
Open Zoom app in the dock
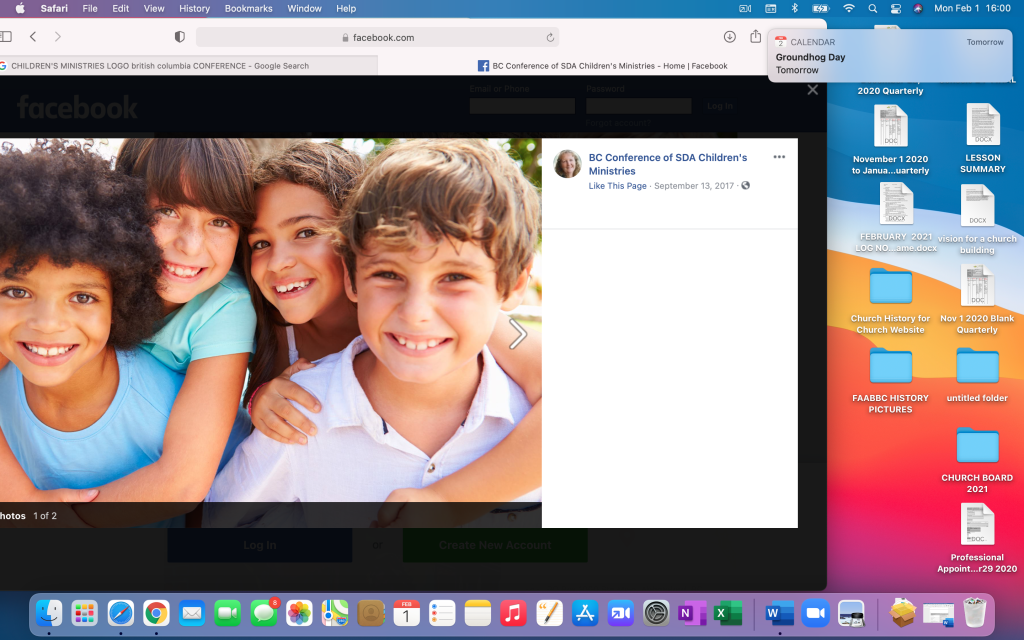click(x=816, y=613)
